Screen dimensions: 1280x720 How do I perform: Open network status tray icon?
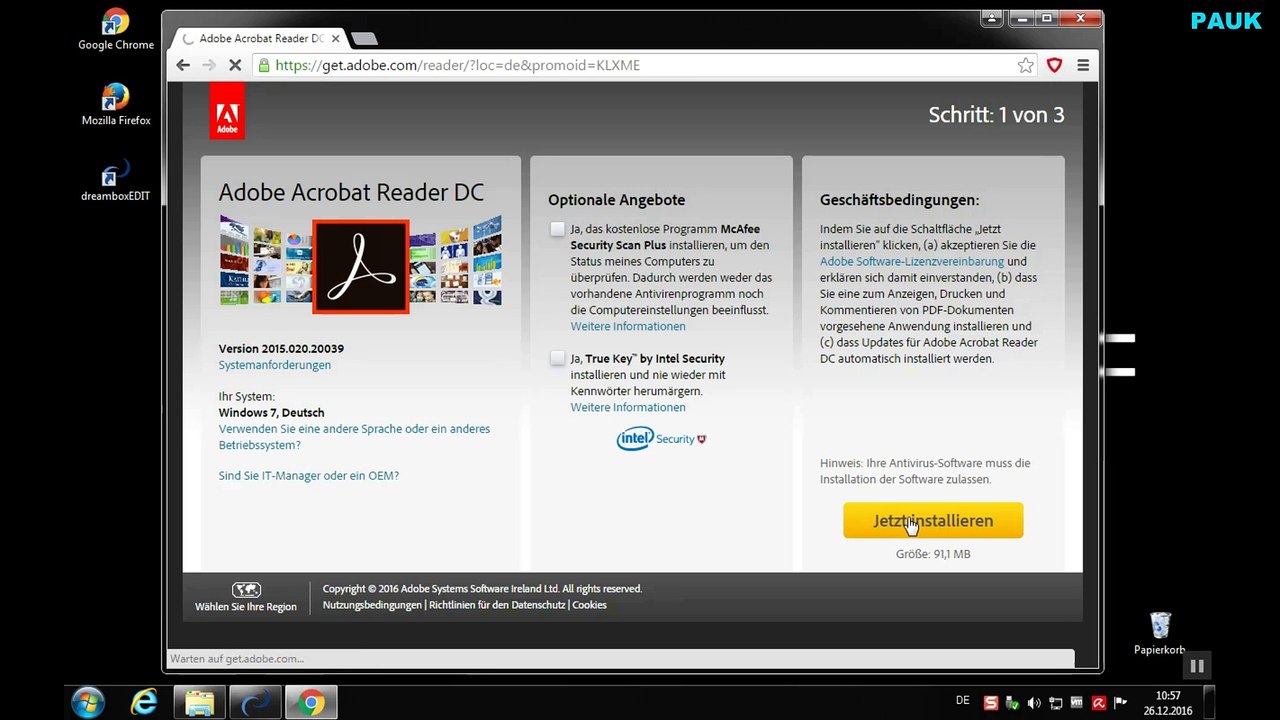coord(1056,703)
